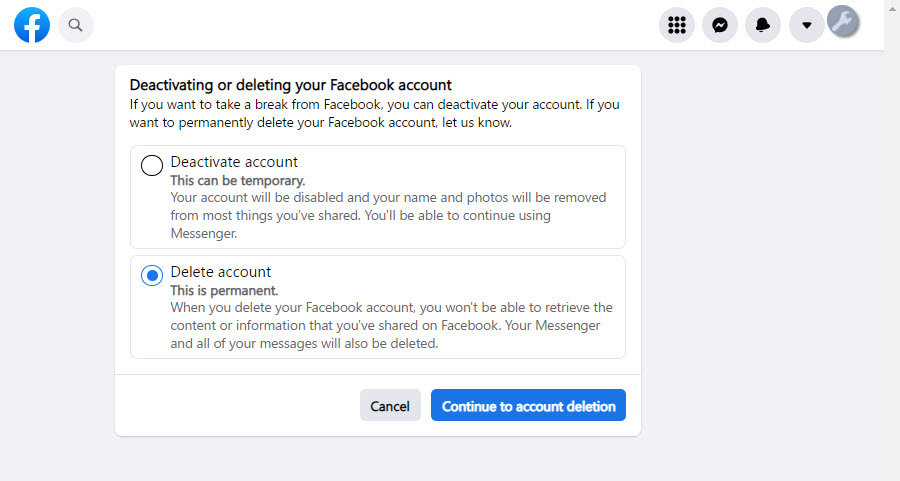Open Messenger from the top bar
The height and width of the screenshot is (481, 900).
click(720, 25)
